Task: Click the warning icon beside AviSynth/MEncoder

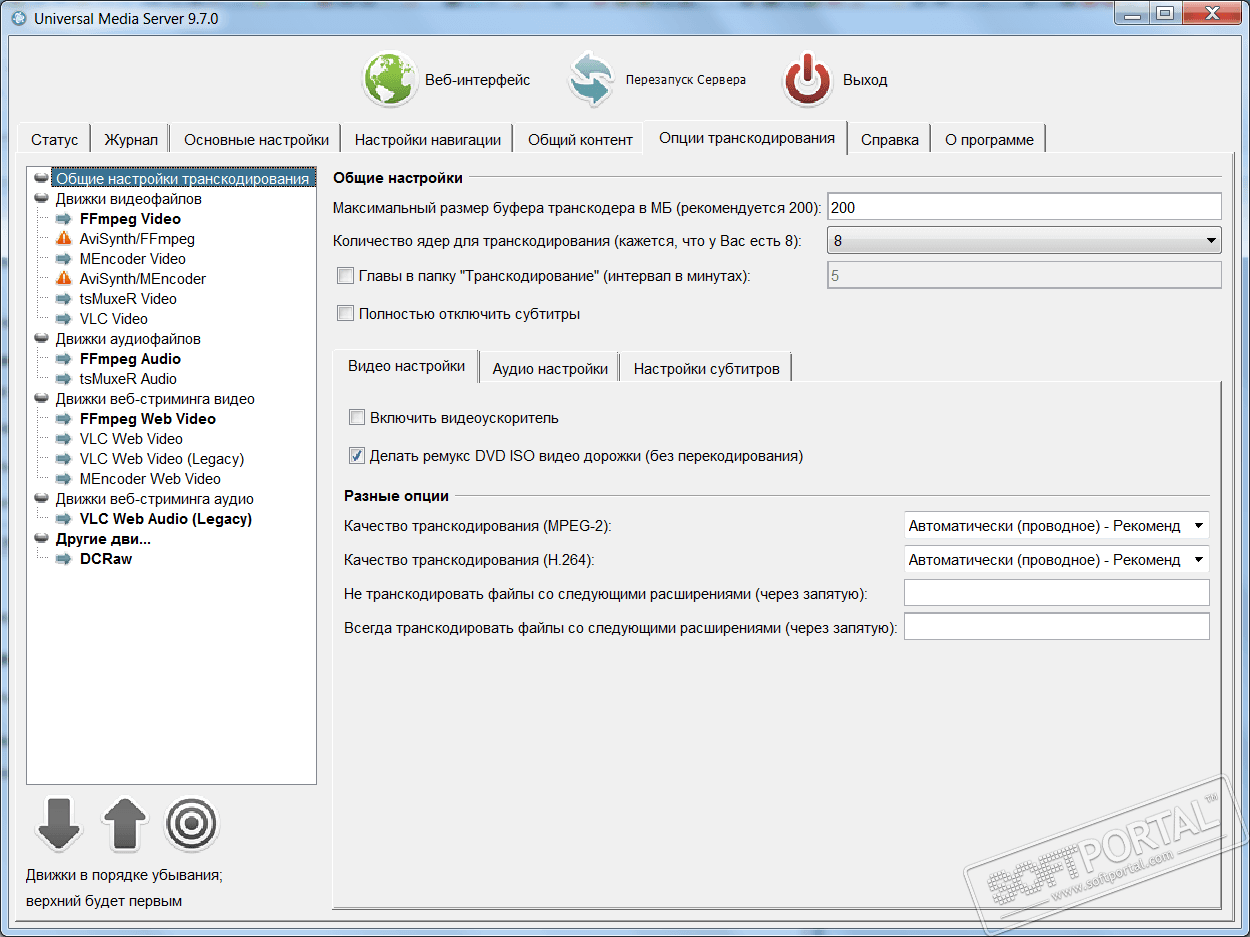Action: pos(64,279)
